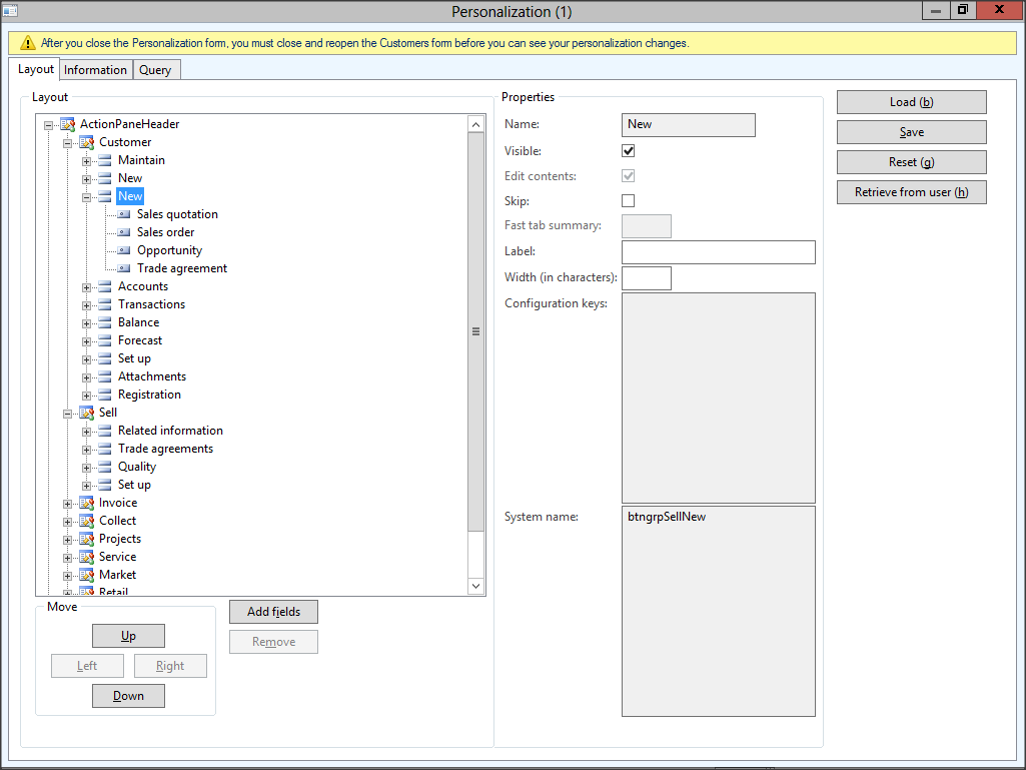Click the Maintain group icon
This screenshot has width=1026, height=770.
105,160
